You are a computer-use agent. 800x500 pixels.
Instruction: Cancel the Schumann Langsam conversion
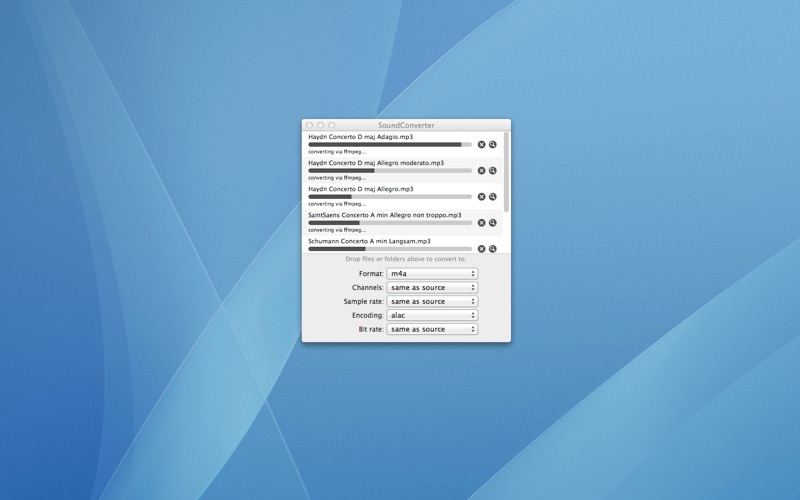coord(481,249)
